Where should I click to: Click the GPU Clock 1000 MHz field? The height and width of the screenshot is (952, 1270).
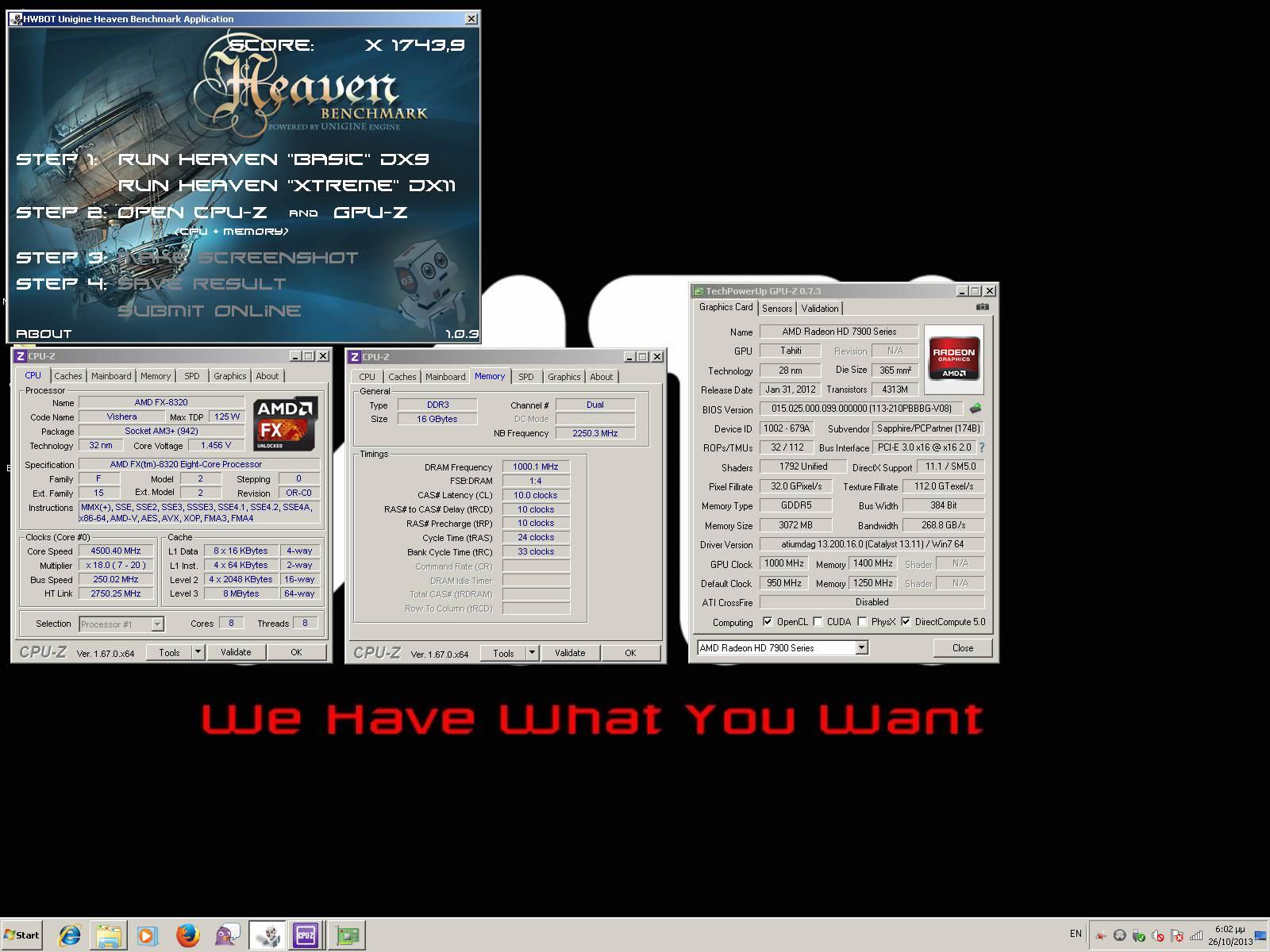click(x=783, y=563)
